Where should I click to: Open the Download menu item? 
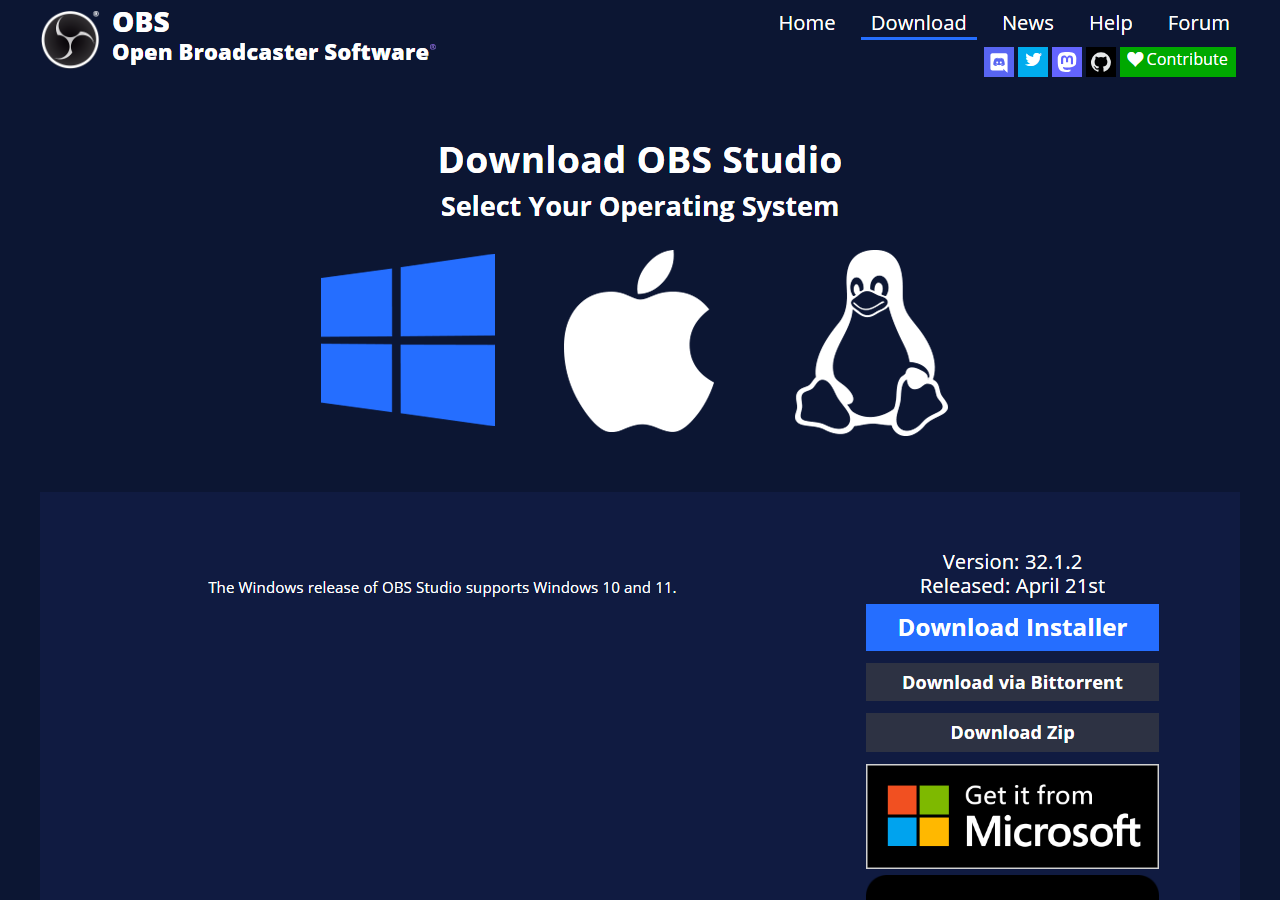919,23
